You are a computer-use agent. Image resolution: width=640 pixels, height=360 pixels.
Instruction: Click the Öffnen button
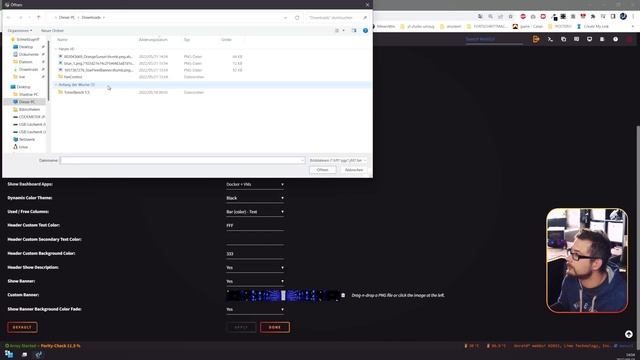(322, 170)
